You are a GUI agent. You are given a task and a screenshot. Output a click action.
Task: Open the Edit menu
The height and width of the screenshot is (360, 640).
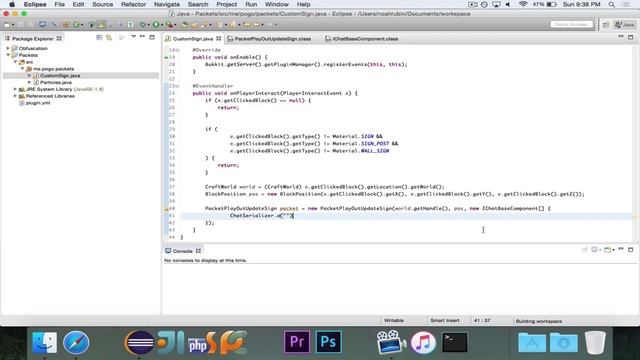pyautogui.click(x=78, y=4)
